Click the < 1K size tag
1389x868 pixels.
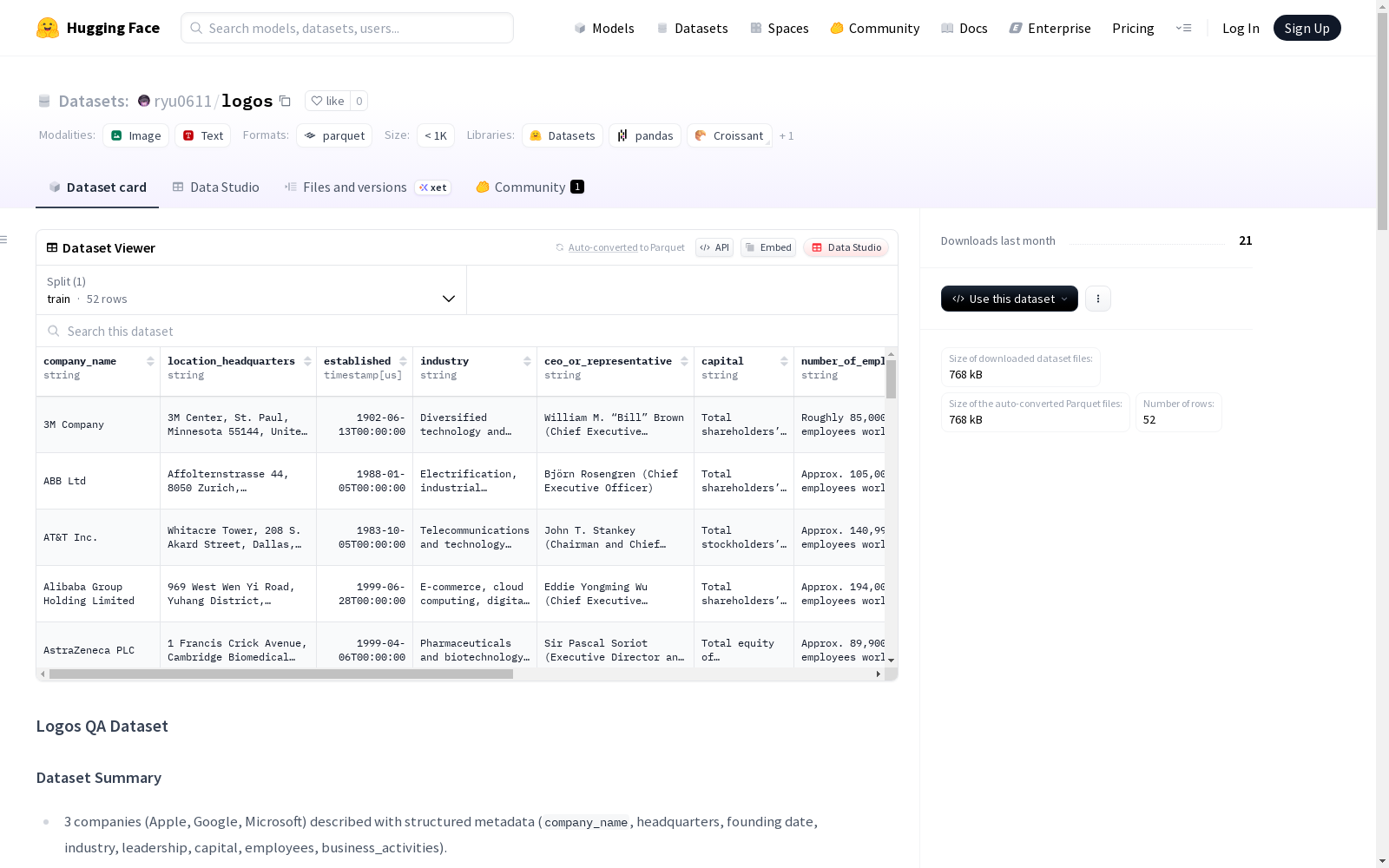436,135
